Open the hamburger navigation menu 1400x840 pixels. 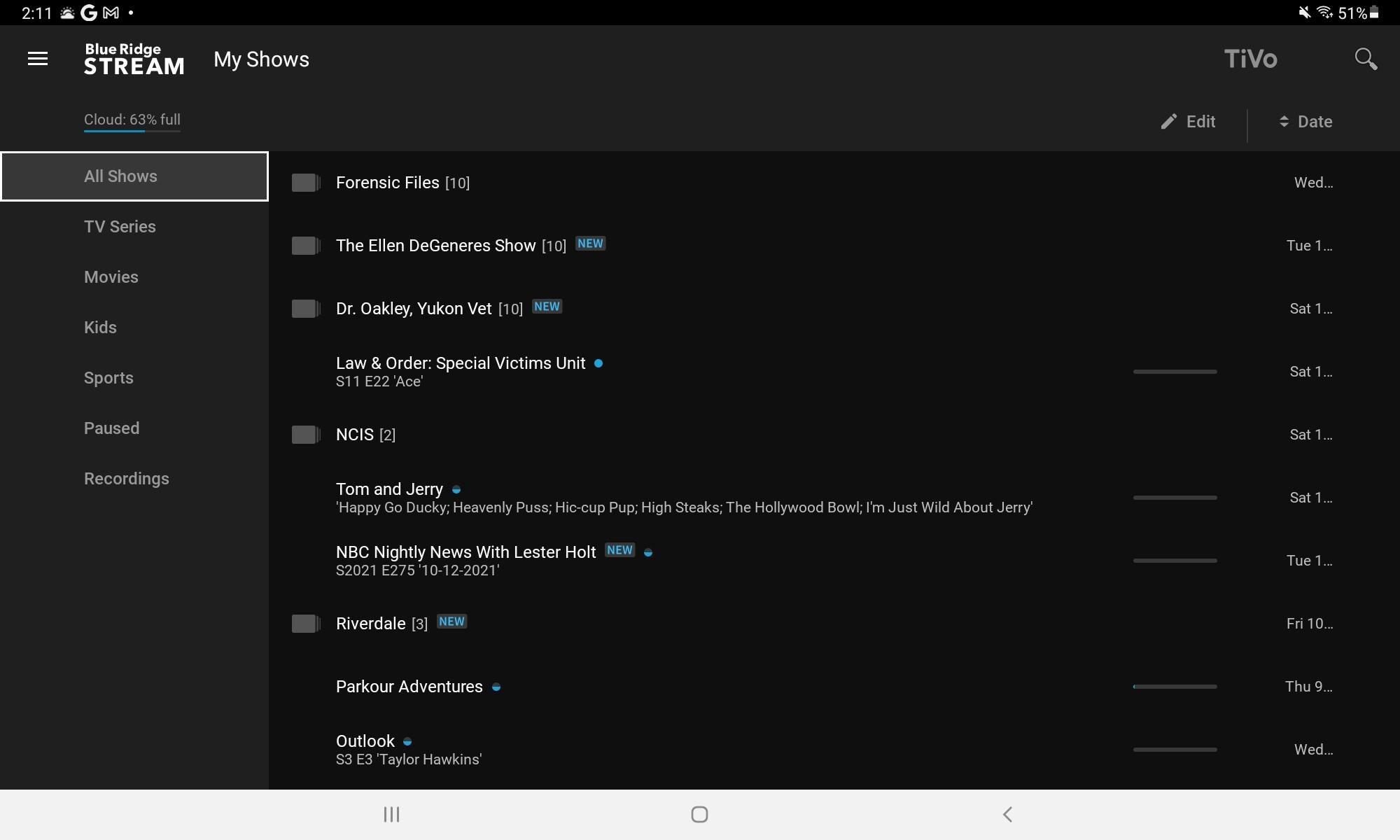(38, 59)
